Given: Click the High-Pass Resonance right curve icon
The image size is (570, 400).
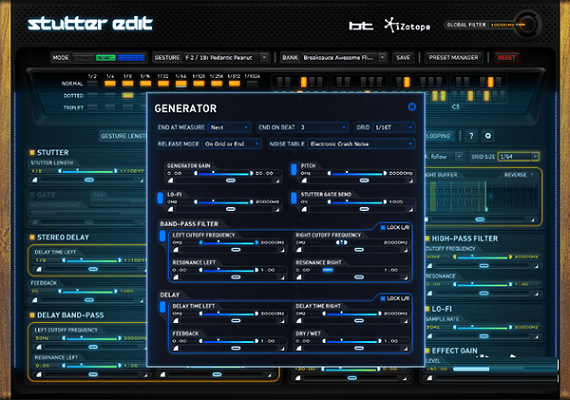Looking at the screenshot, I should click(x=537, y=293).
